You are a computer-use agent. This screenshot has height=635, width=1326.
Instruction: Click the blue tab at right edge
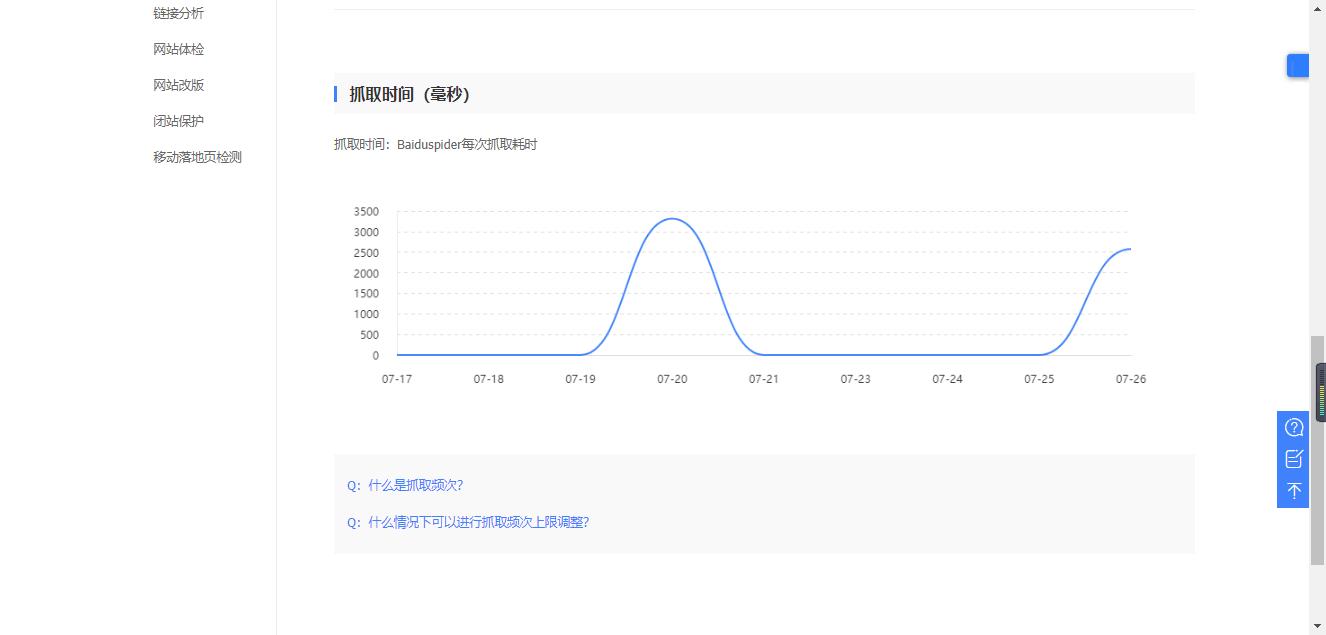click(x=1297, y=66)
